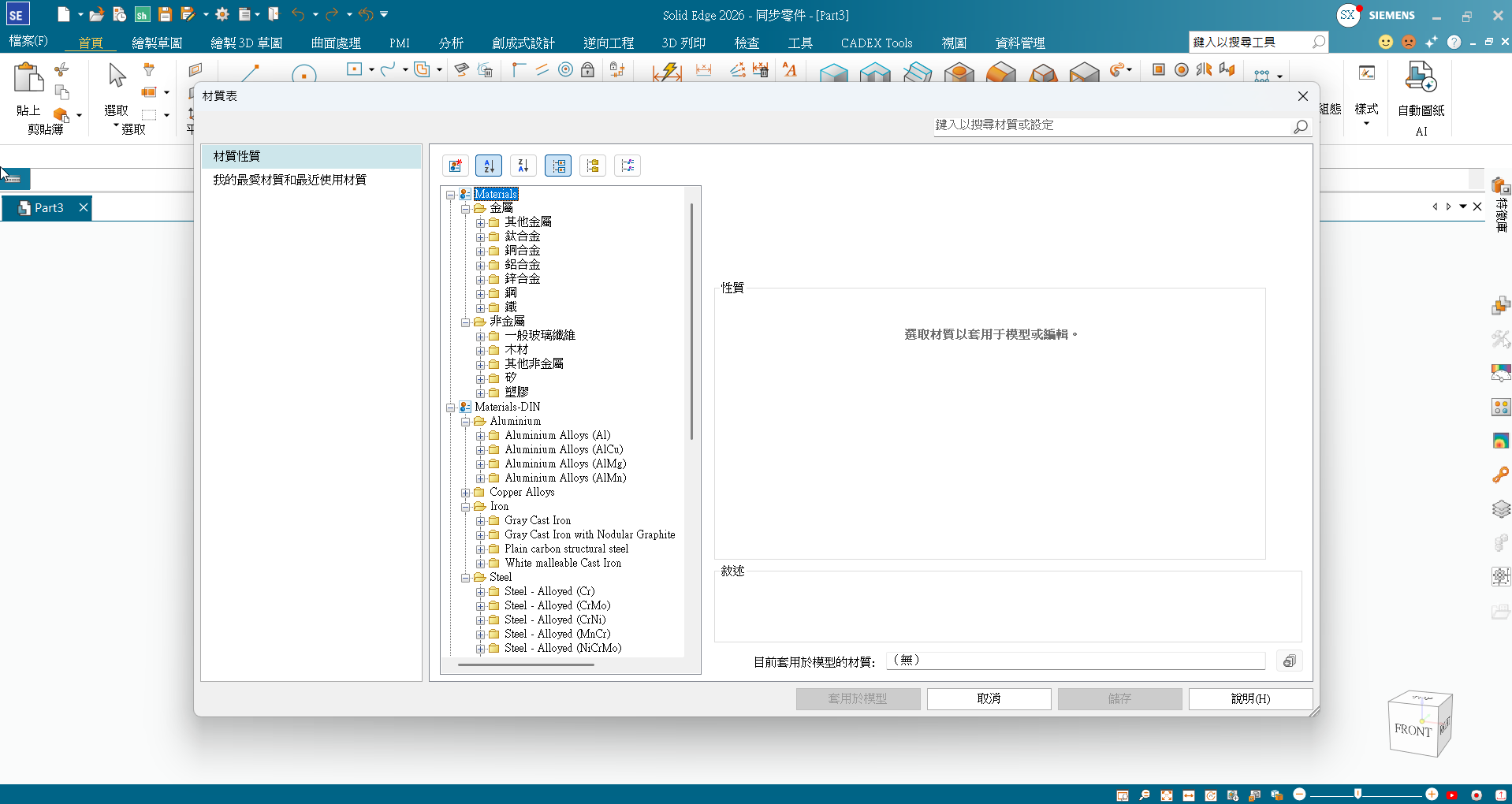The width and height of the screenshot is (1512, 804).
Task: Click the copy icon beside current material field
Action: point(1289,661)
